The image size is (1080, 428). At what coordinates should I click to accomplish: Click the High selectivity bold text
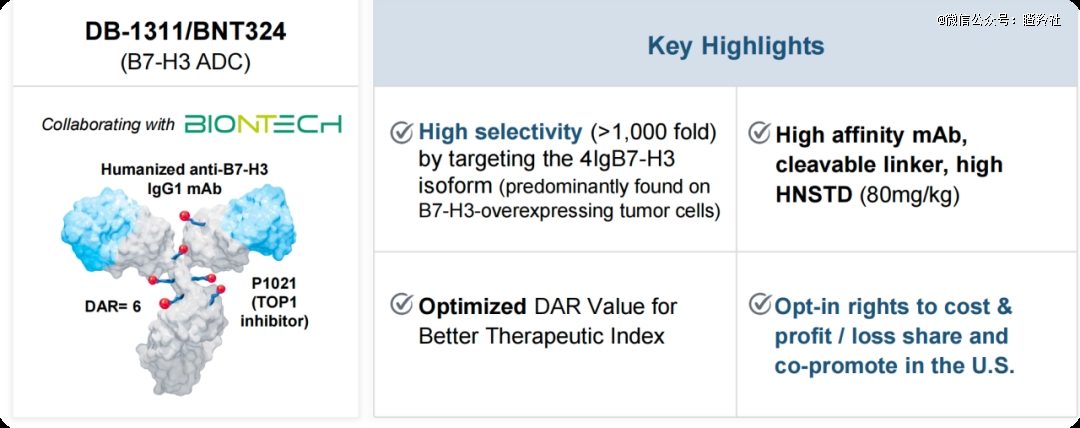point(500,132)
